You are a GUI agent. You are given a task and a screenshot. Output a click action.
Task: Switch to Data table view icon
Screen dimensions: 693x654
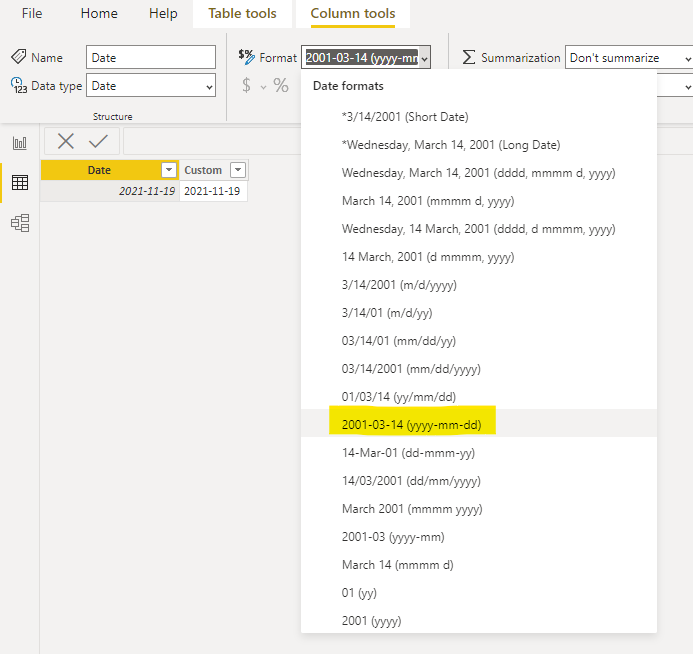point(19,182)
